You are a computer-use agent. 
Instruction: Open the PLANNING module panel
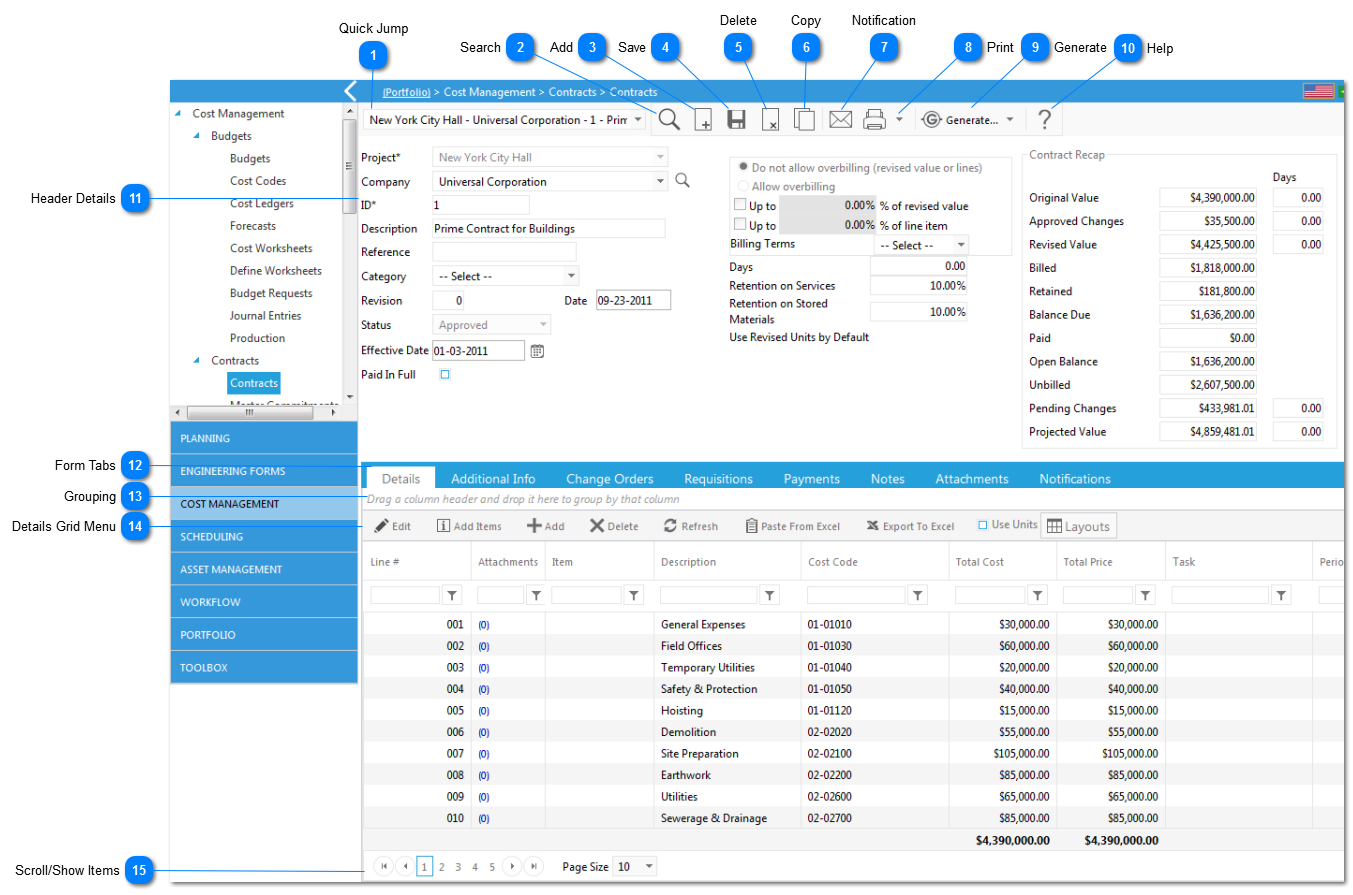[264, 438]
